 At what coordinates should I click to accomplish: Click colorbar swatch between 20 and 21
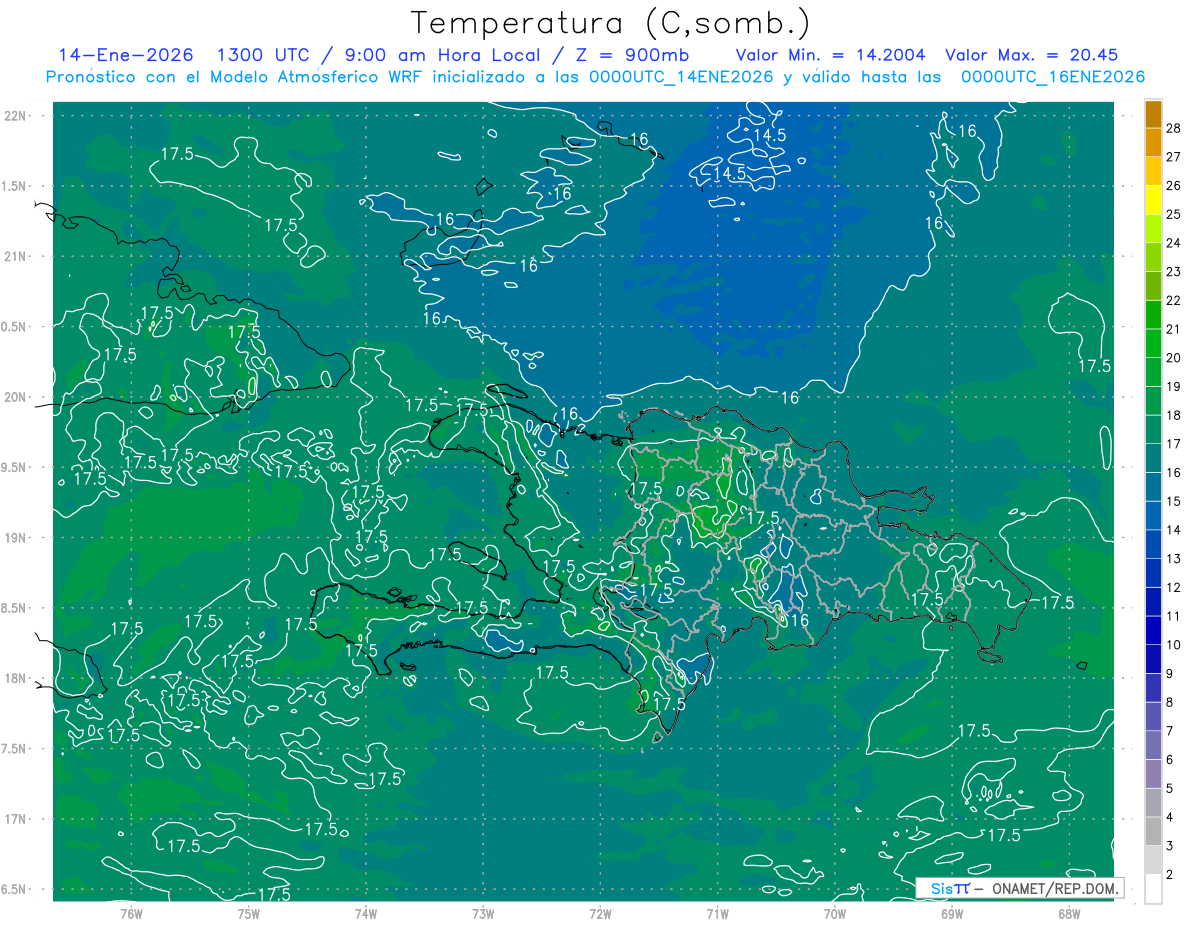pyautogui.click(x=1153, y=343)
